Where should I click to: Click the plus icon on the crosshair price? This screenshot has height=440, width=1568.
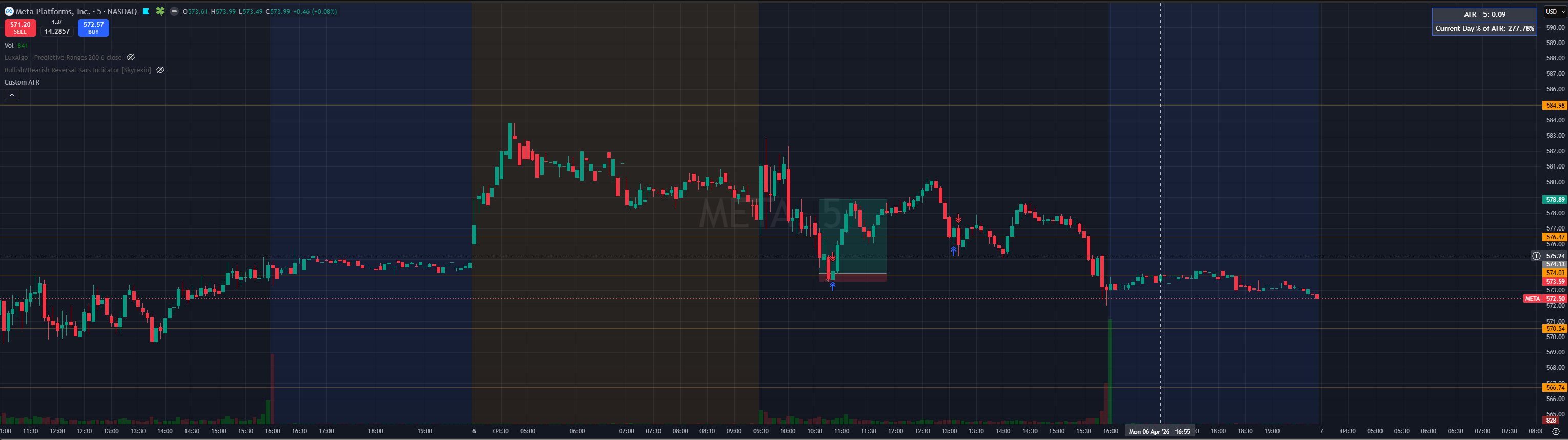(x=1536, y=256)
